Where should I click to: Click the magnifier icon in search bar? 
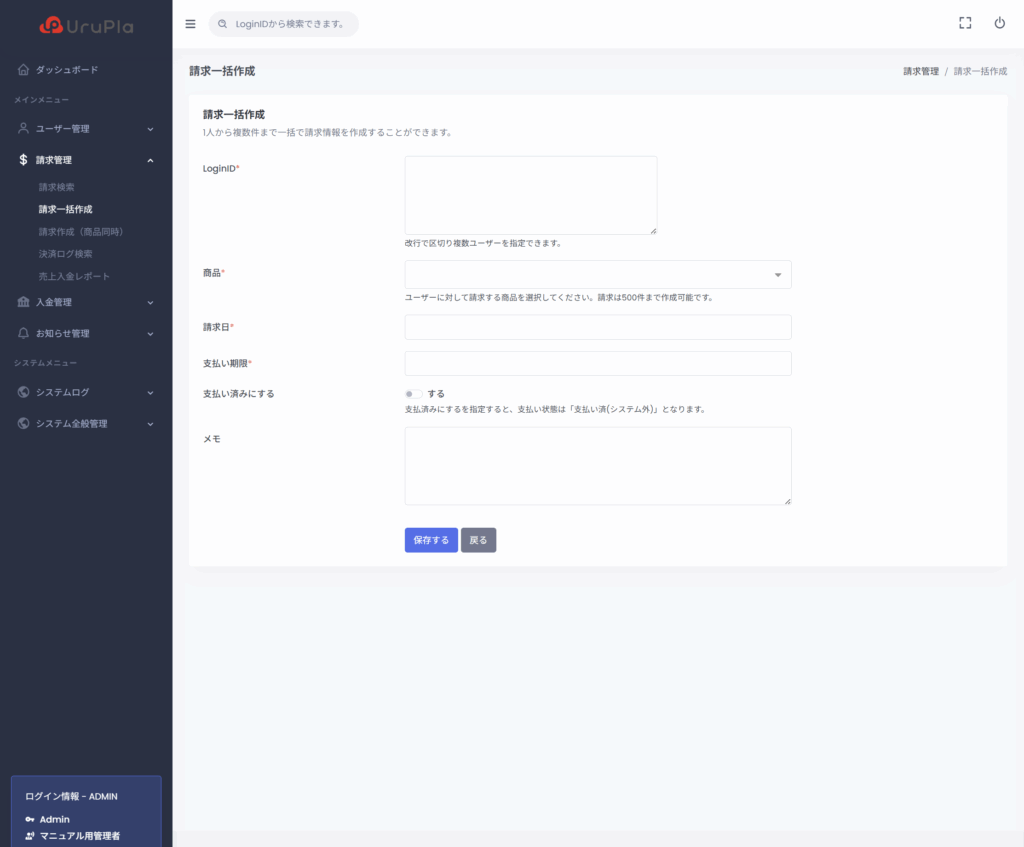click(x=223, y=24)
